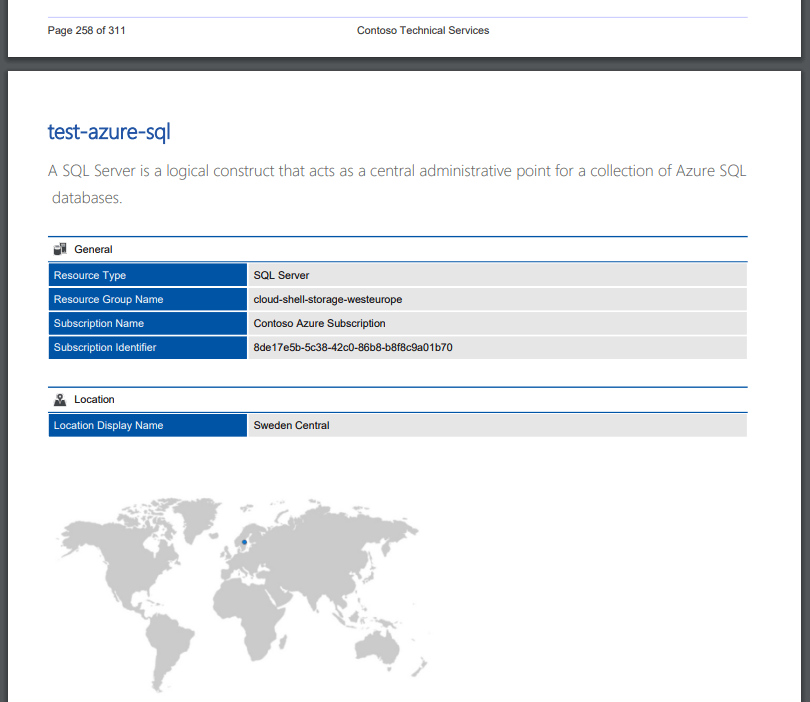Click Contoso Technical Services footer text

click(423, 30)
